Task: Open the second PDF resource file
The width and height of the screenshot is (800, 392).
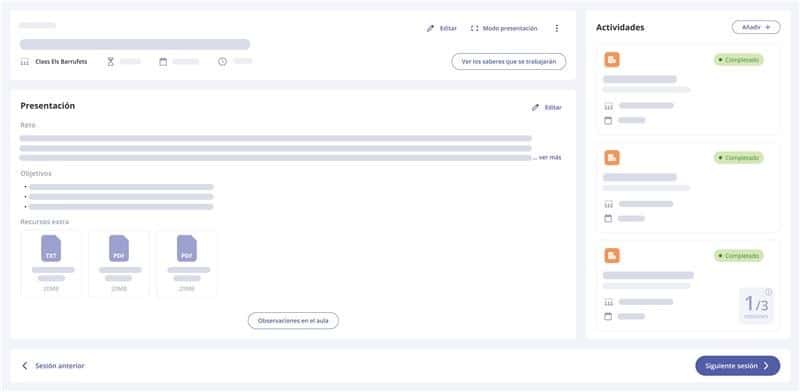Action: [x=187, y=264]
